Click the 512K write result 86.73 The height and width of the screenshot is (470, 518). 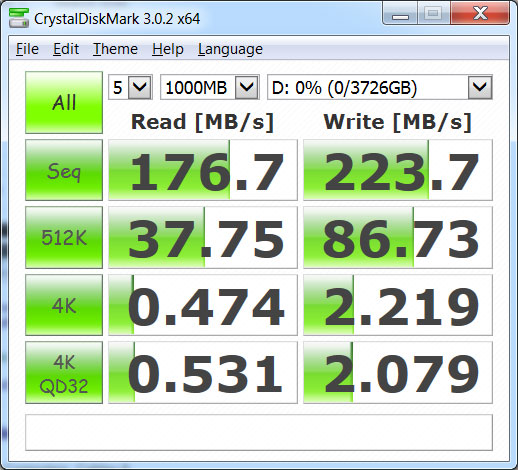click(x=398, y=237)
